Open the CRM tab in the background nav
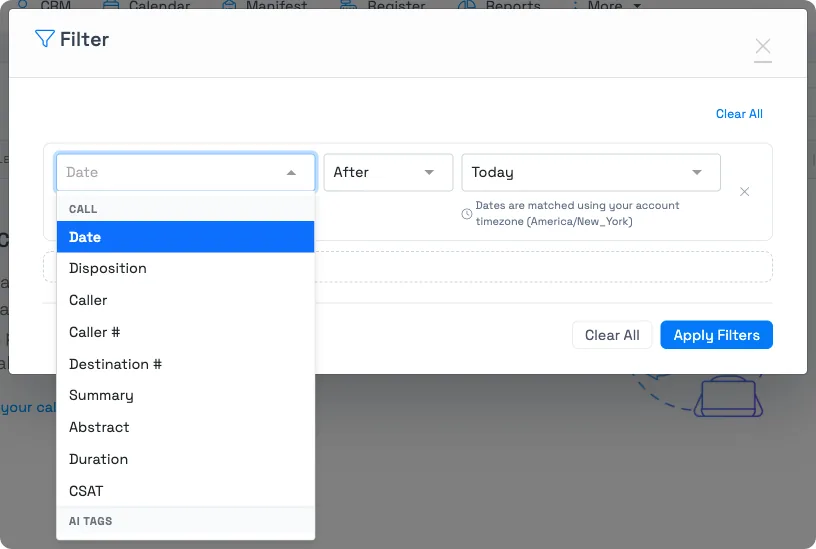Image resolution: width=816 pixels, height=549 pixels. pos(44,6)
